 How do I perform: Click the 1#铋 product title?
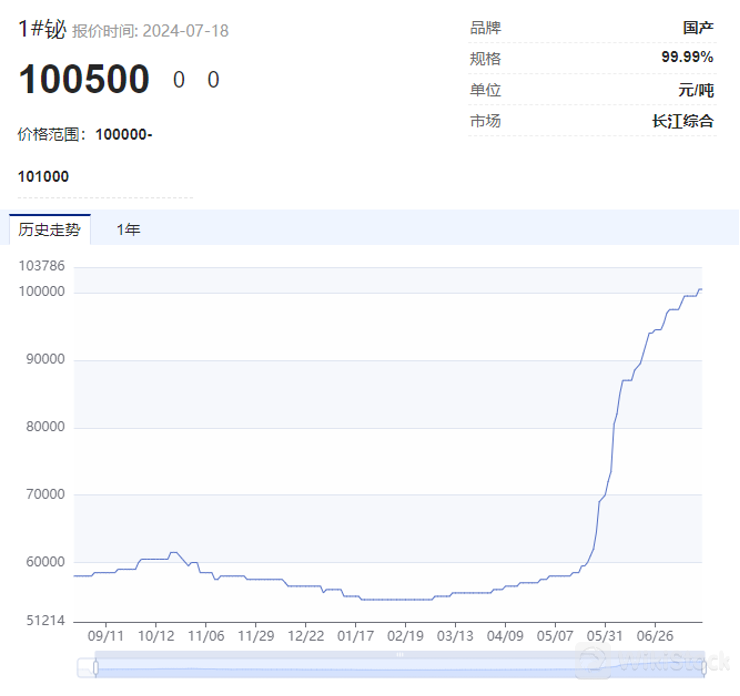click(x=42, y=30)
